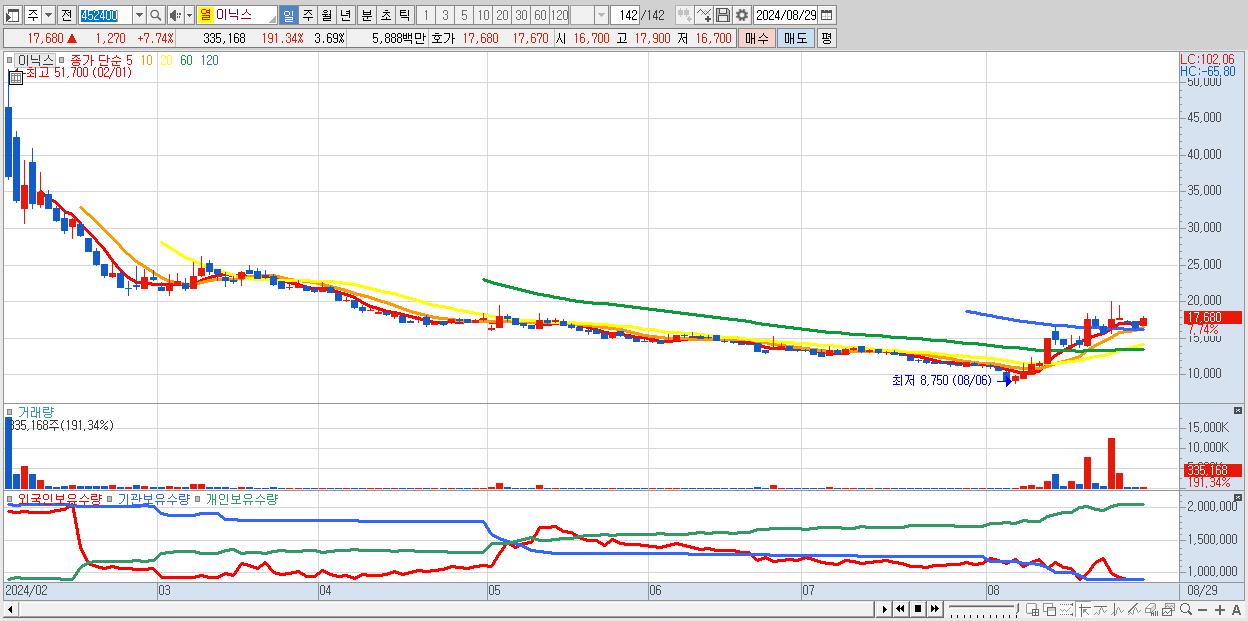Expand the speaker options dropdown arrow
Screen dimensions: 1248x621
pos(189,15)
